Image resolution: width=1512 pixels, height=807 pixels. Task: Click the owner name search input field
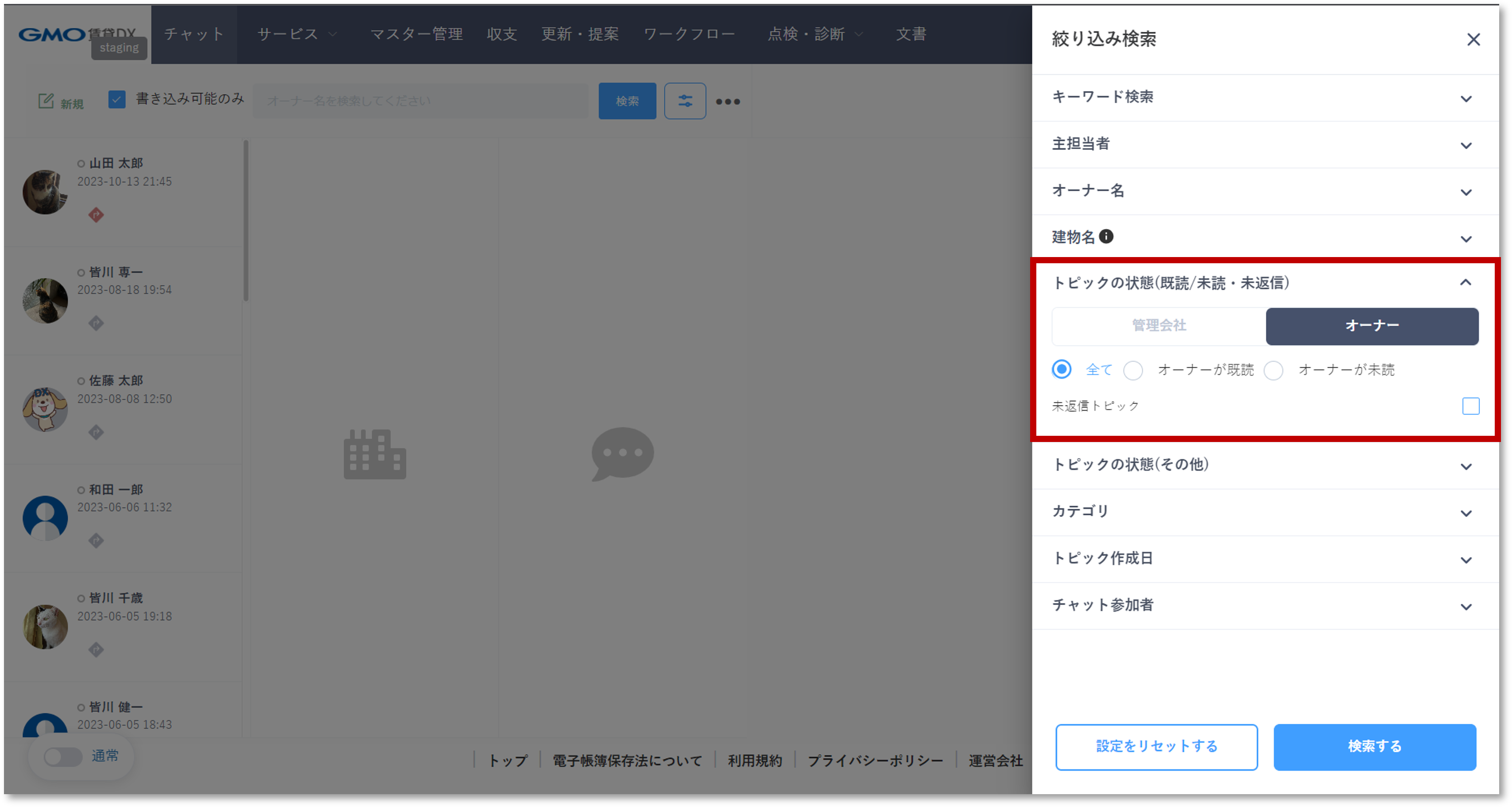point(419,100)
